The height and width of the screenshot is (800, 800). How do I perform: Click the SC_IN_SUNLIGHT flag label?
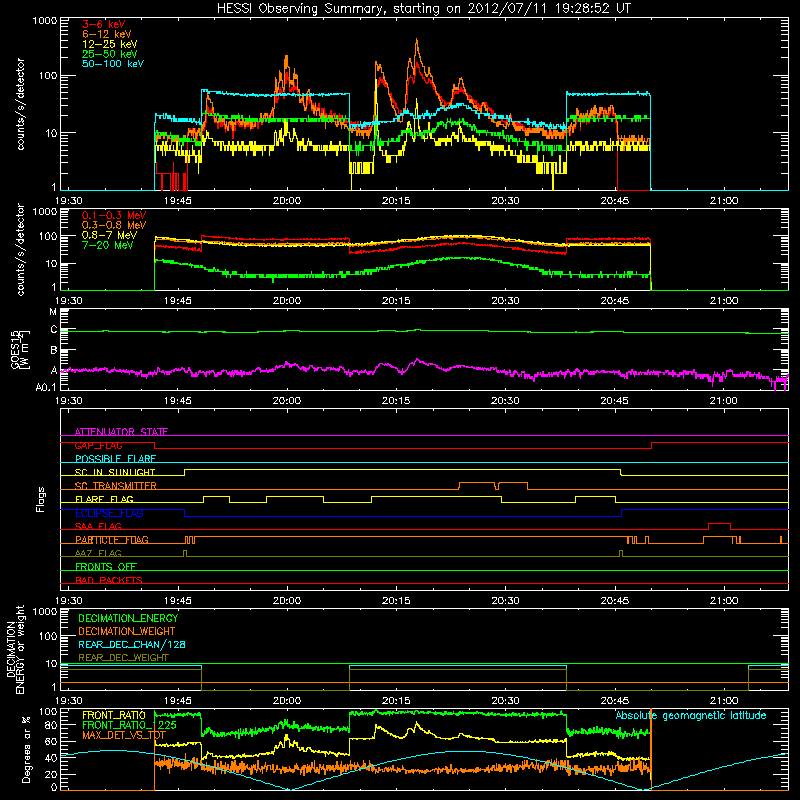coord(115,472)
